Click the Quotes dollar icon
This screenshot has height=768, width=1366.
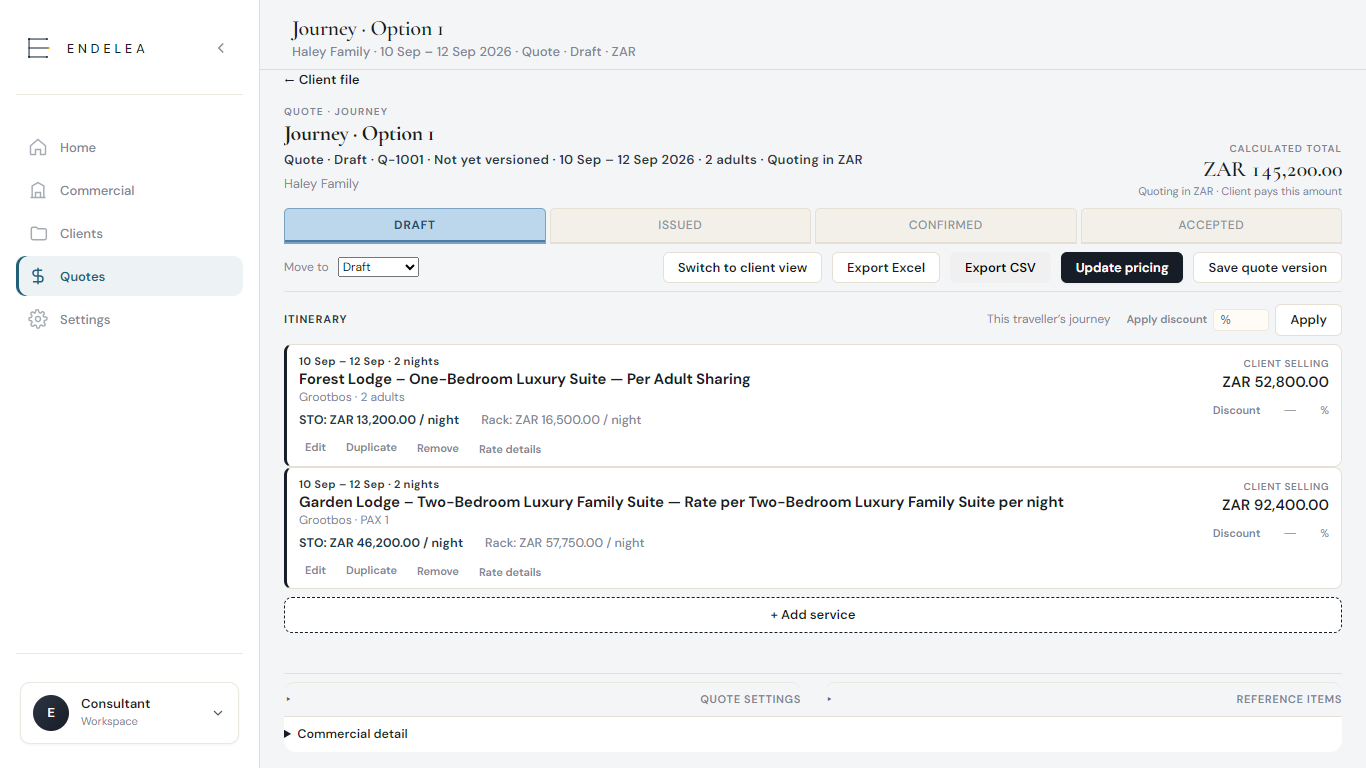[38, 276]
